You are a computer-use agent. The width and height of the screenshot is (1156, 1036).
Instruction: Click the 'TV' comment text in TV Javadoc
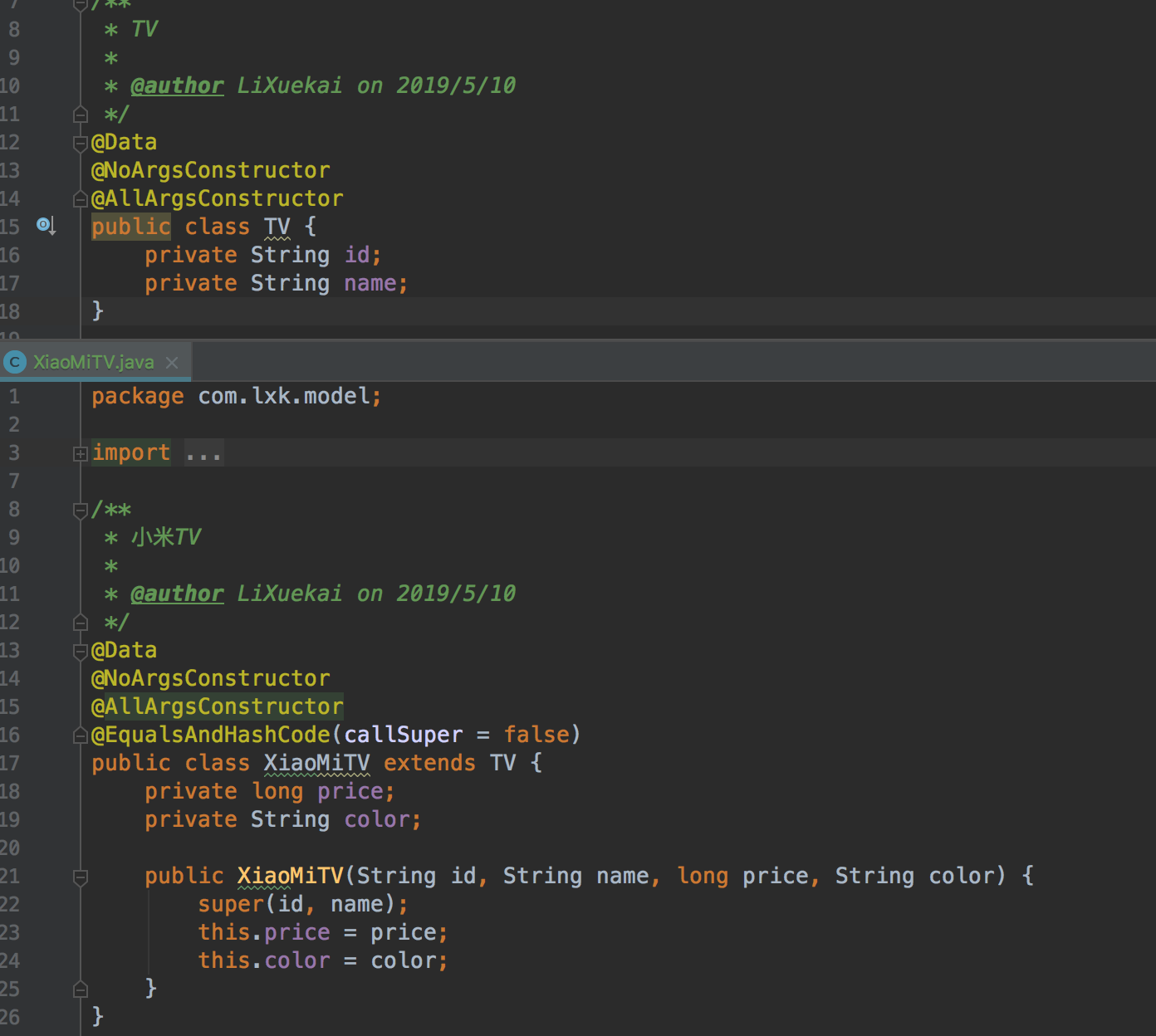point(144,29)
